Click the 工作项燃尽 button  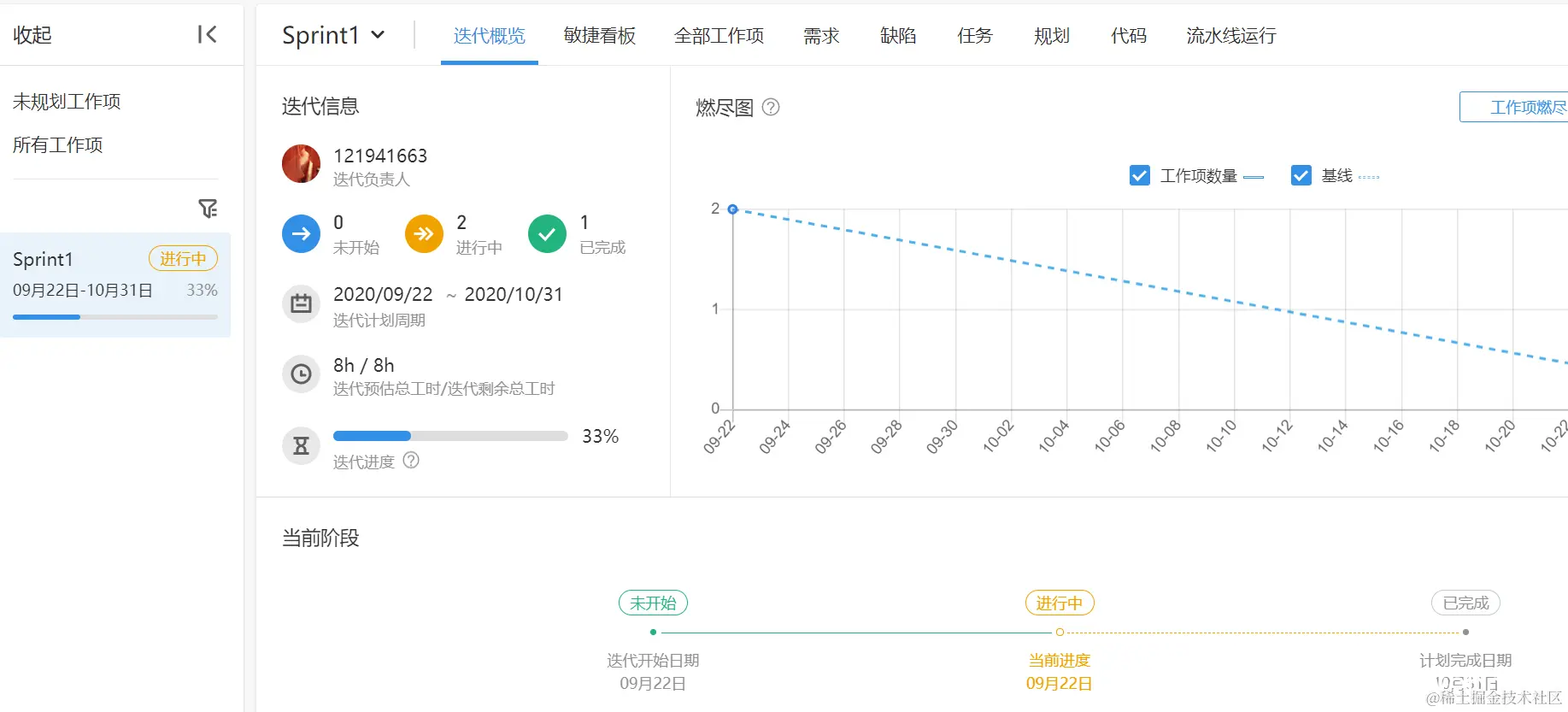pos(1513,107)
